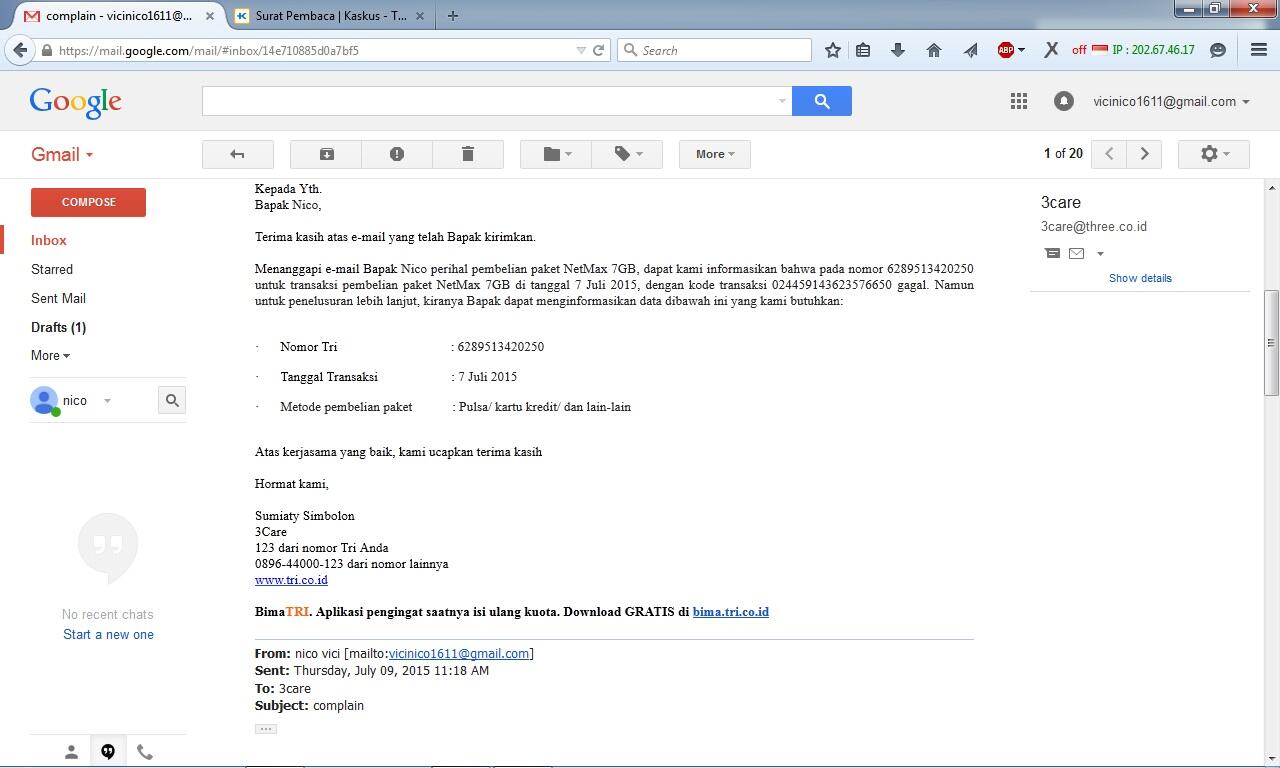Open bookmarks list icon
Screen dimensions: 1280x768
pyautogui.click(x=863, y=50)
